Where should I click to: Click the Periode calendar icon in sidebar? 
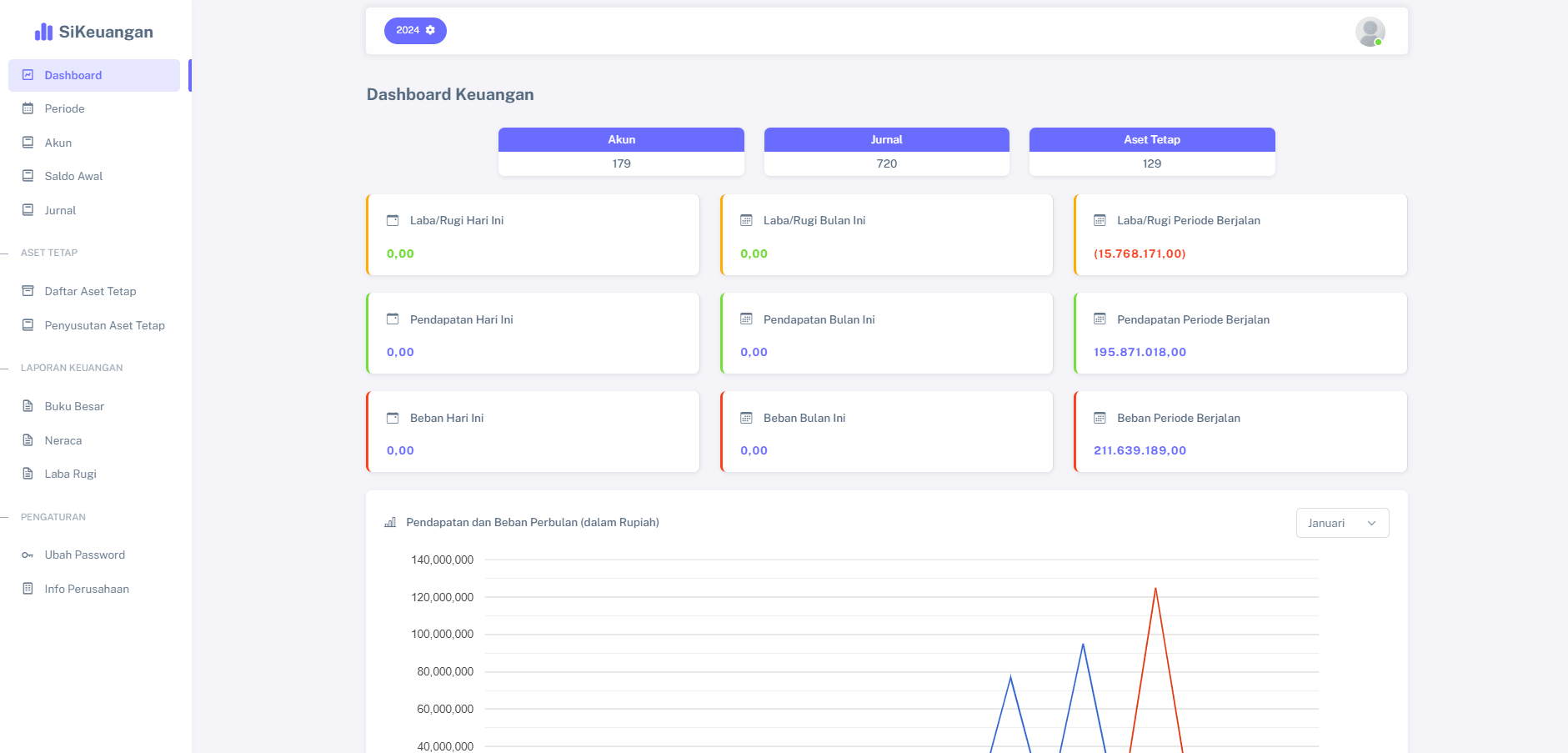coord(28,108)
